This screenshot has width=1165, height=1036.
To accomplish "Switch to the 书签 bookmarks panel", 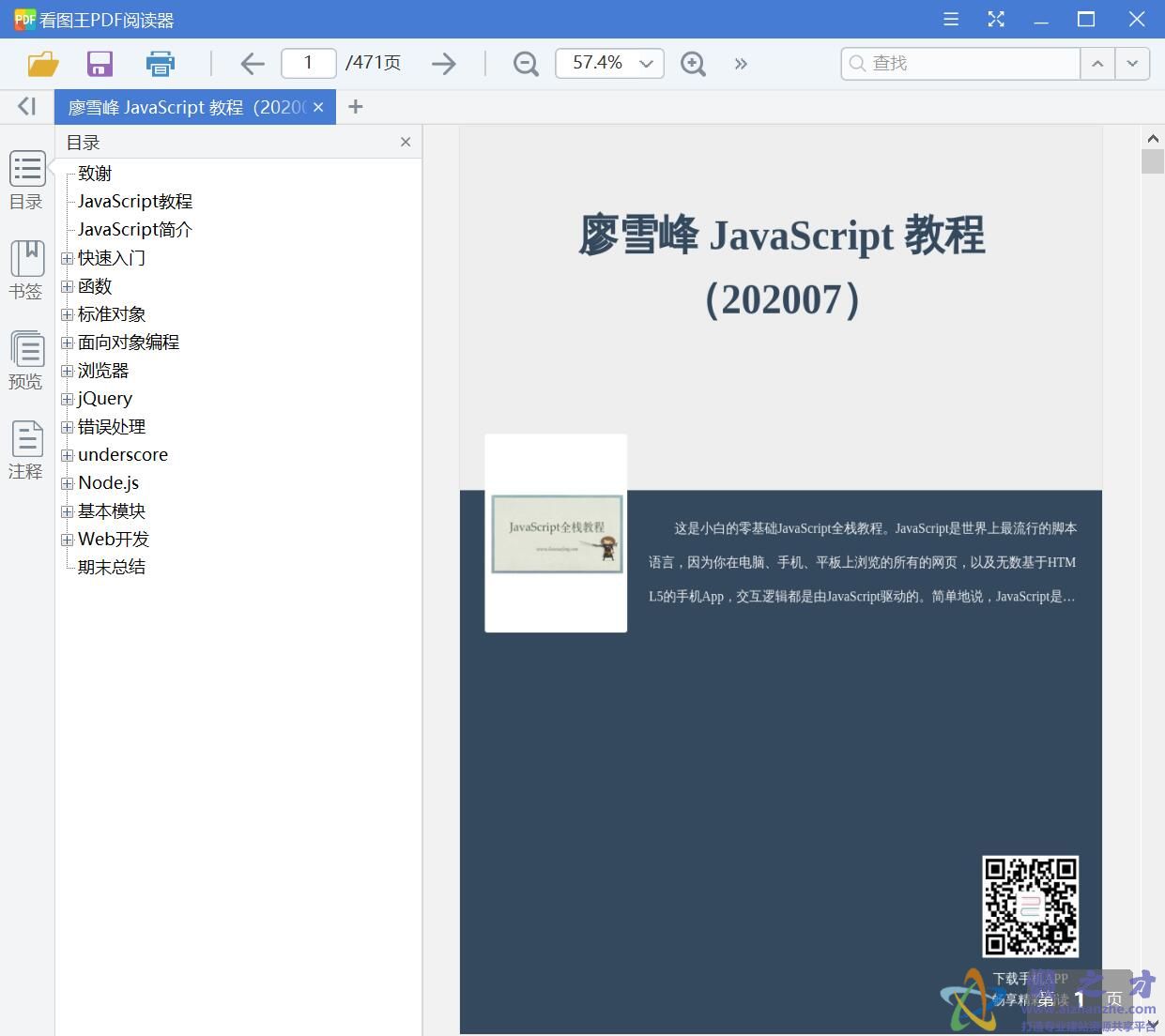I will pyautogui.click(x=25, y=267).
